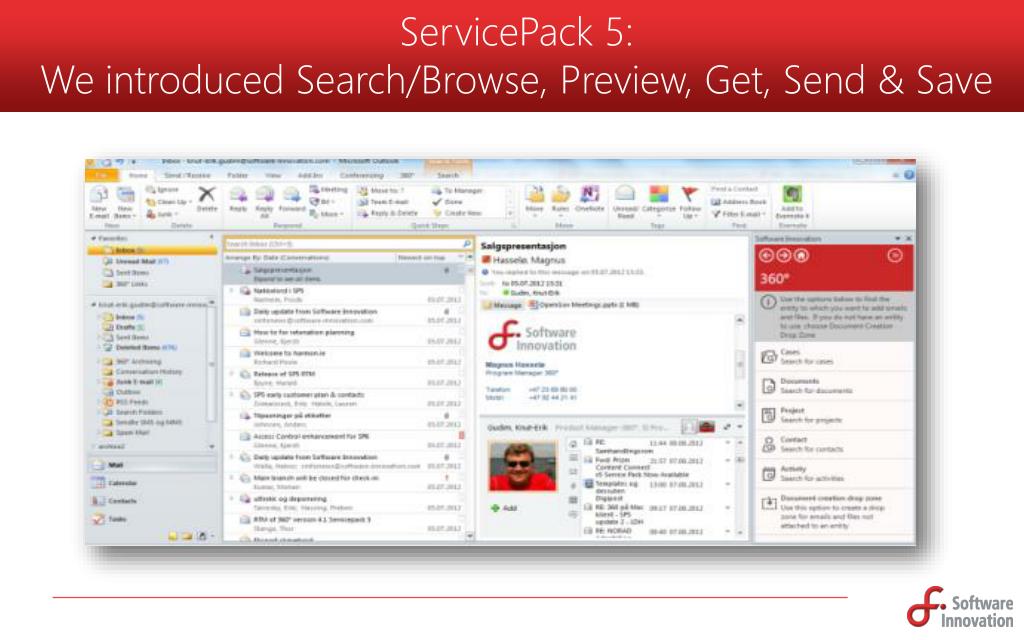Open the Tasks navigation button
Viewport: 1024px width, 640px height.
coord(152,519)
